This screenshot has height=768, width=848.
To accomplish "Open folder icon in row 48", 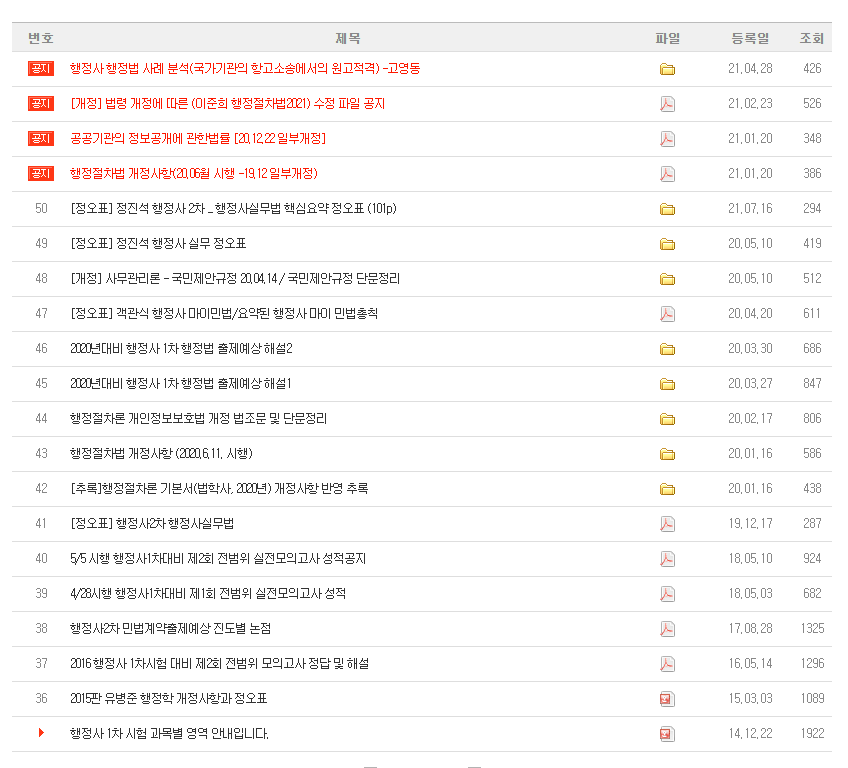I will coord(667,279).
